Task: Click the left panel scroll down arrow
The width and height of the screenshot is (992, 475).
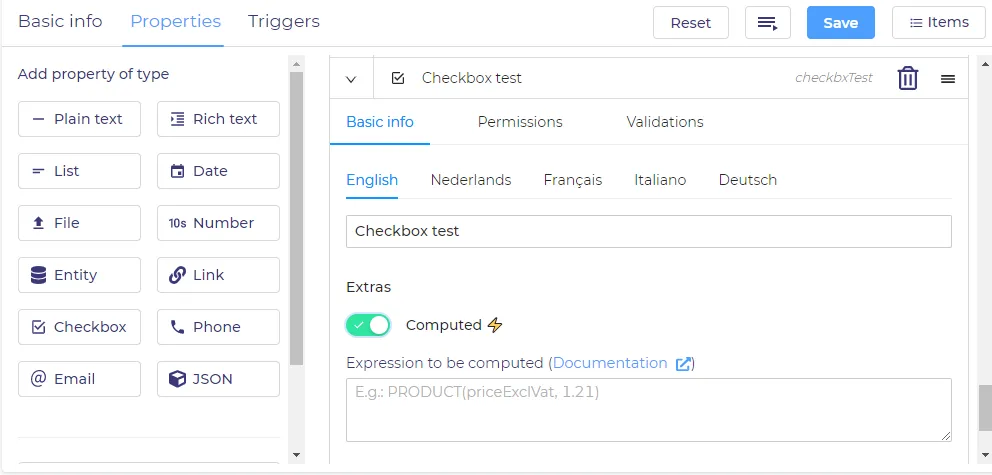Action: click(x=296, y=455)
